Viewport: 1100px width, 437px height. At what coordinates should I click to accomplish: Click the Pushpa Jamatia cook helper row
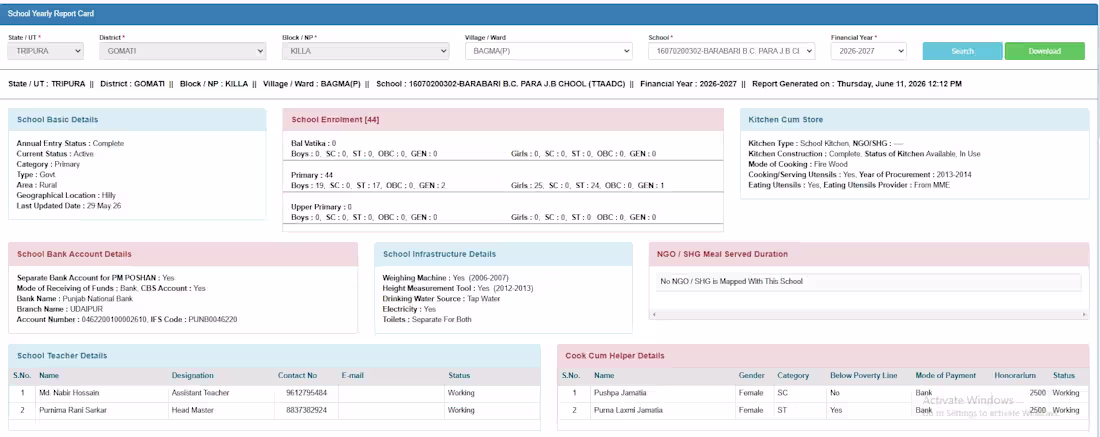tap(824, 393)
